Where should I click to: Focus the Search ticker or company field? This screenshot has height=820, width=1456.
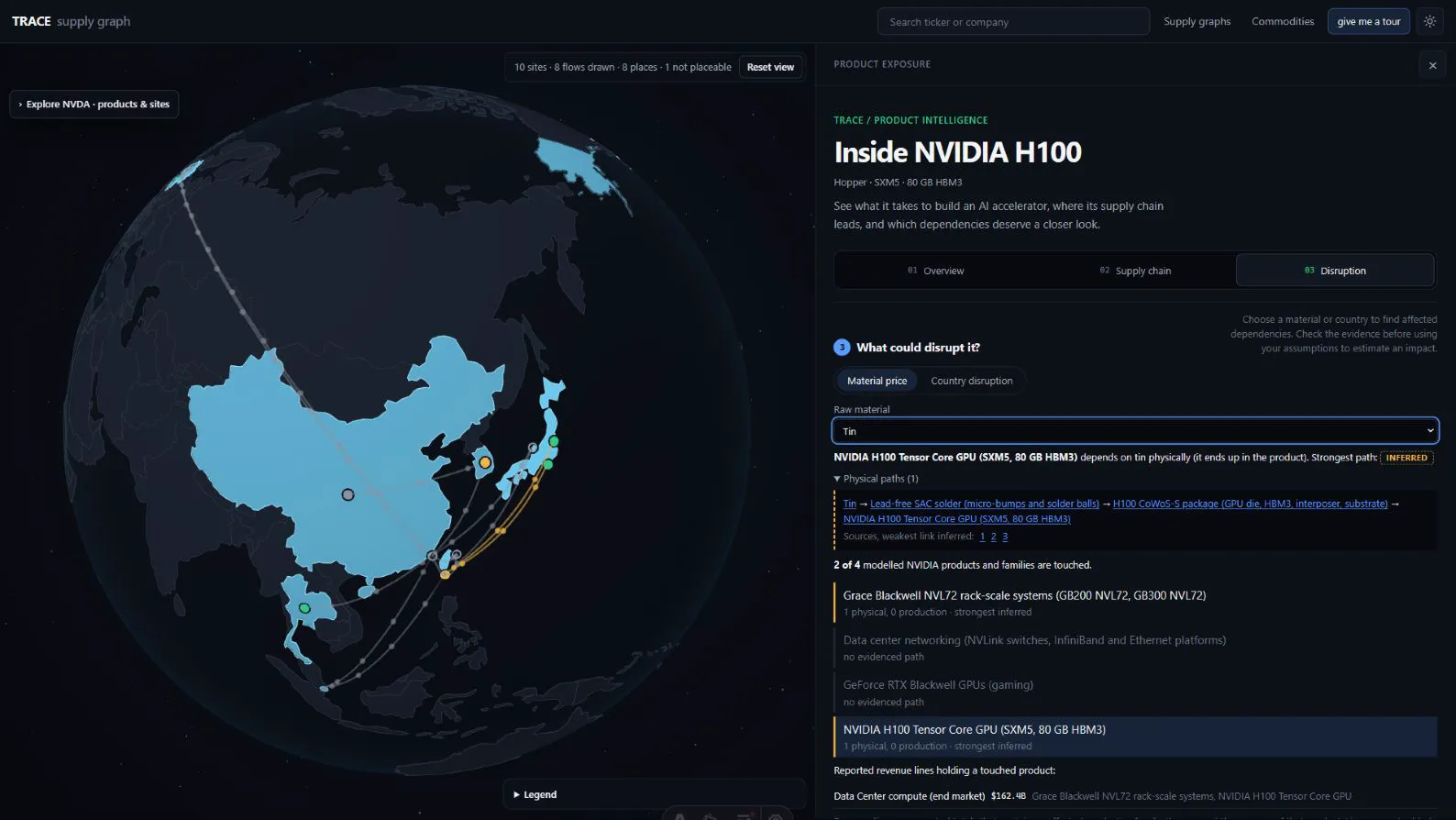pos(1013,21)
